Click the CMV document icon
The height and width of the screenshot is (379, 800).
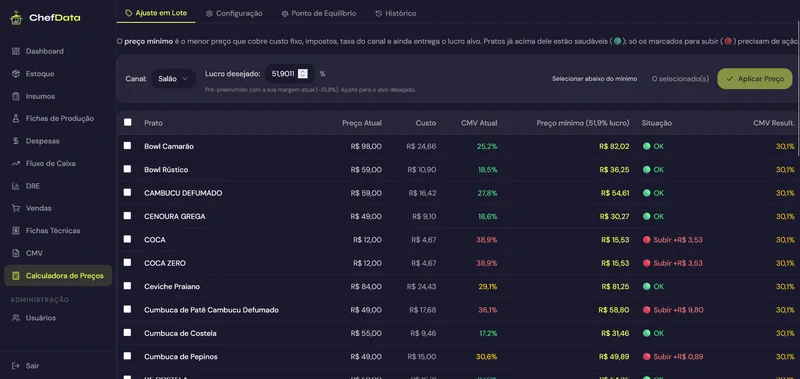(x=16, y=253)
